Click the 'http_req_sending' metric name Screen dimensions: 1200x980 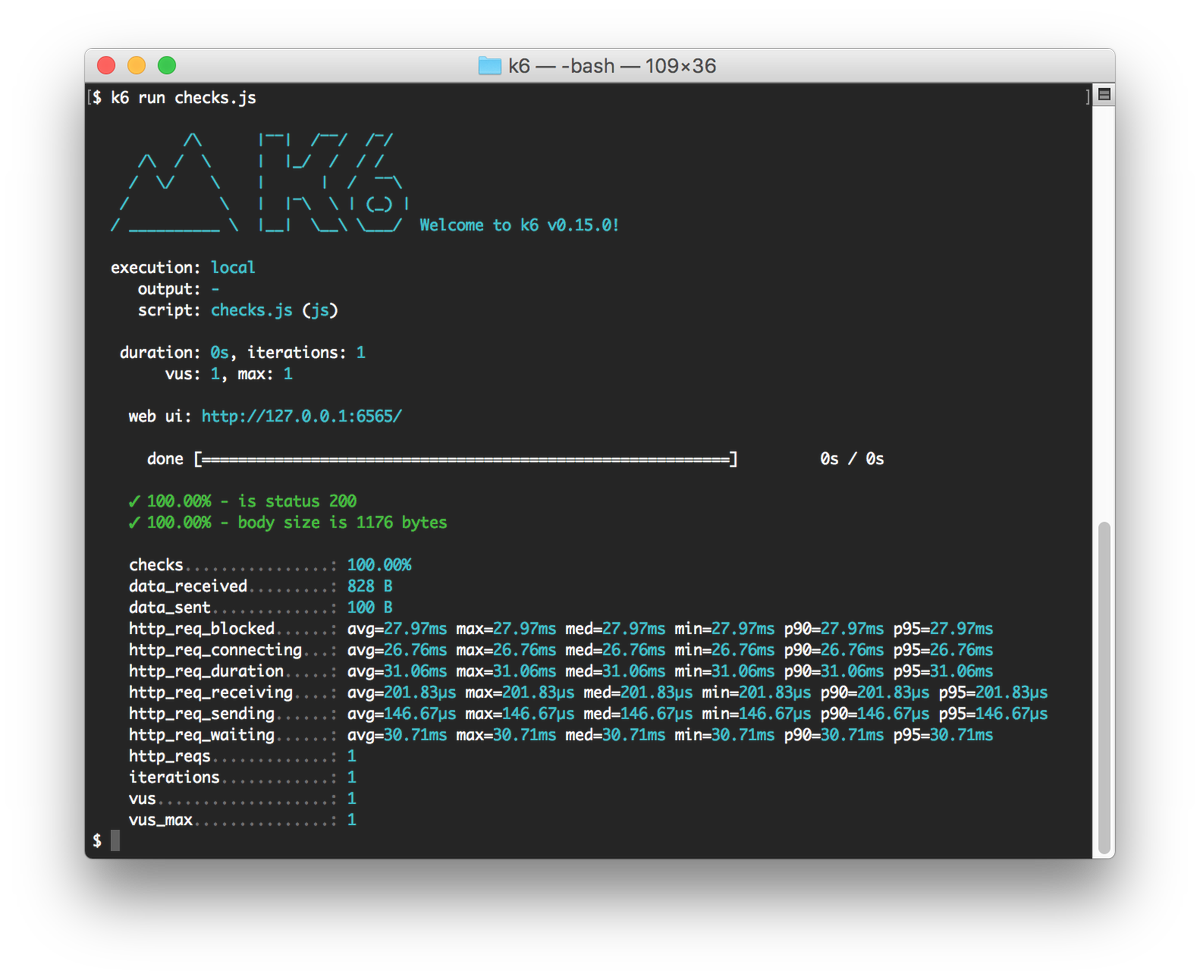201,713
